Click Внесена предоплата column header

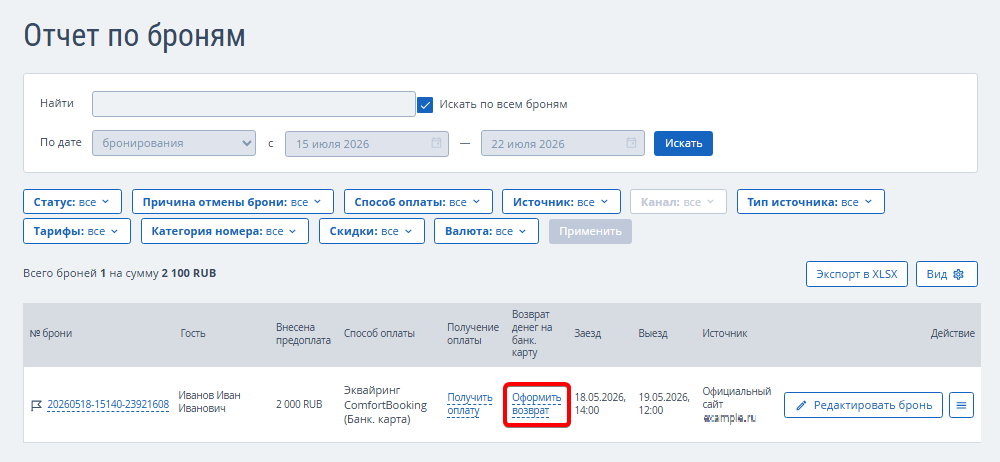(304, 333)
